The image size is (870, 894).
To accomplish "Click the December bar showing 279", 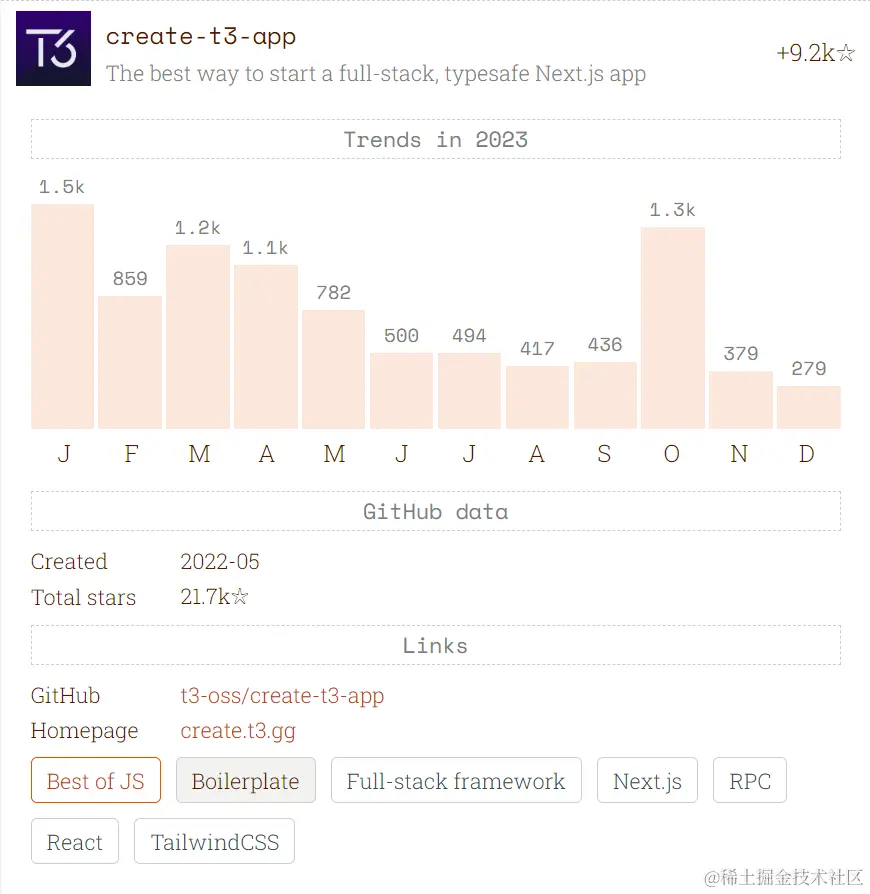I will [808, 407].
